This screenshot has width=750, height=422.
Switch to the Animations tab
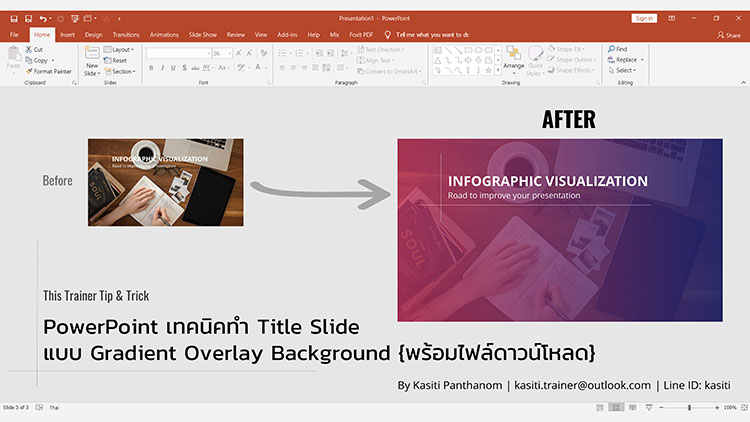[164, 34]
